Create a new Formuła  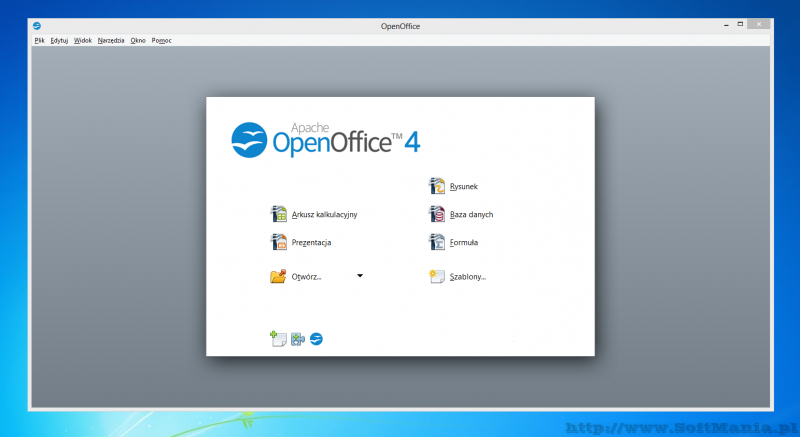point(463,243)
